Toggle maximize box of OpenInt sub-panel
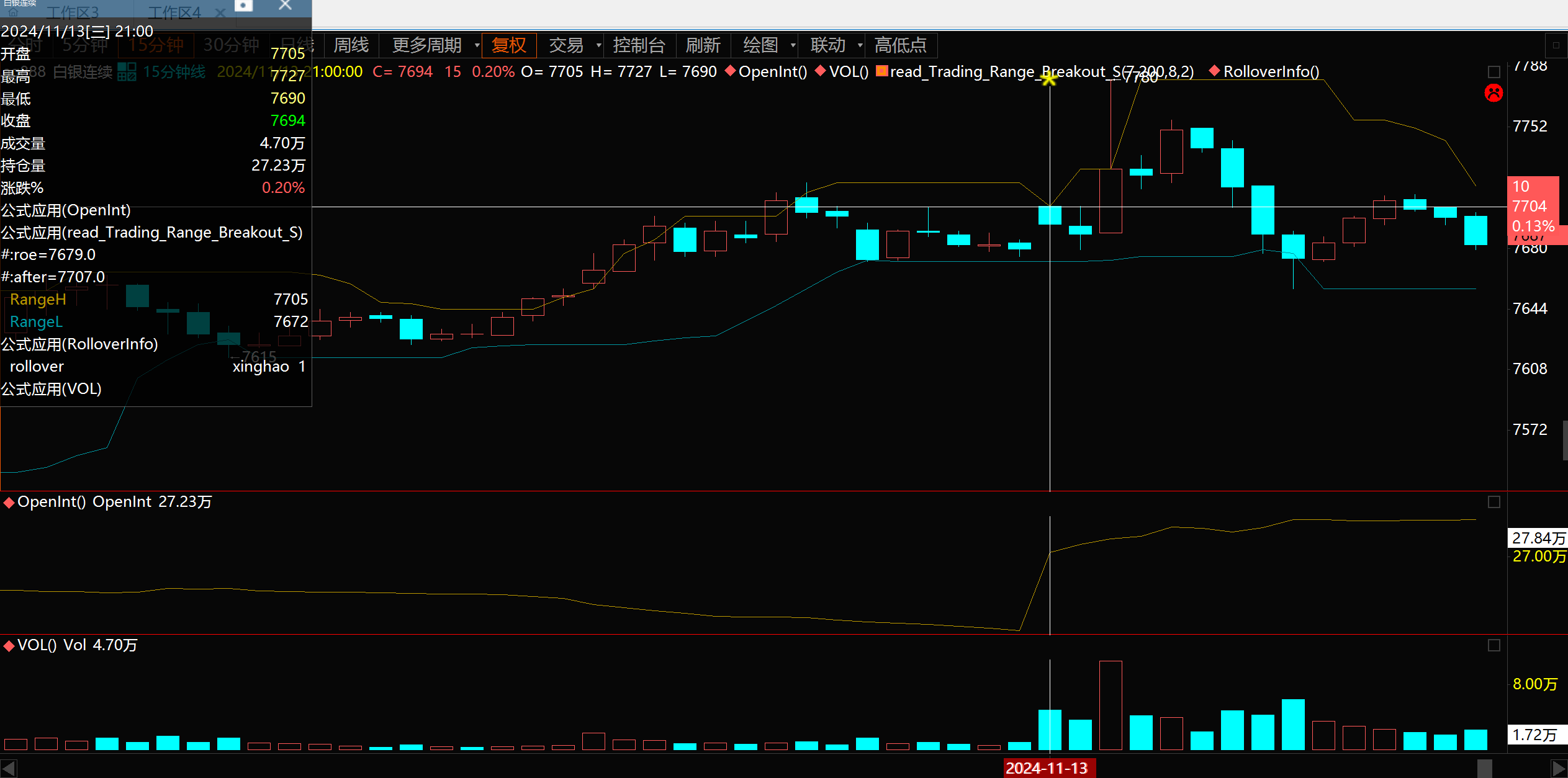The height and width of the screenshot is (778, 1568). [1494, 502]
